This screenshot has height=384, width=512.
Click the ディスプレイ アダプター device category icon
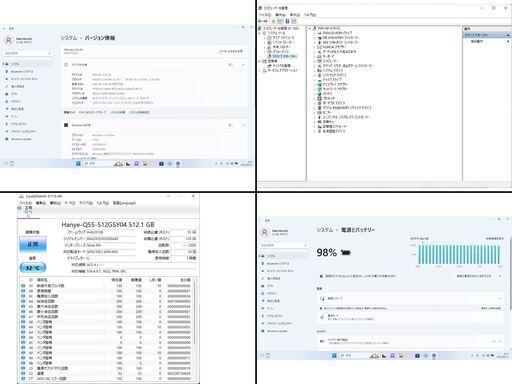(319, 84)
